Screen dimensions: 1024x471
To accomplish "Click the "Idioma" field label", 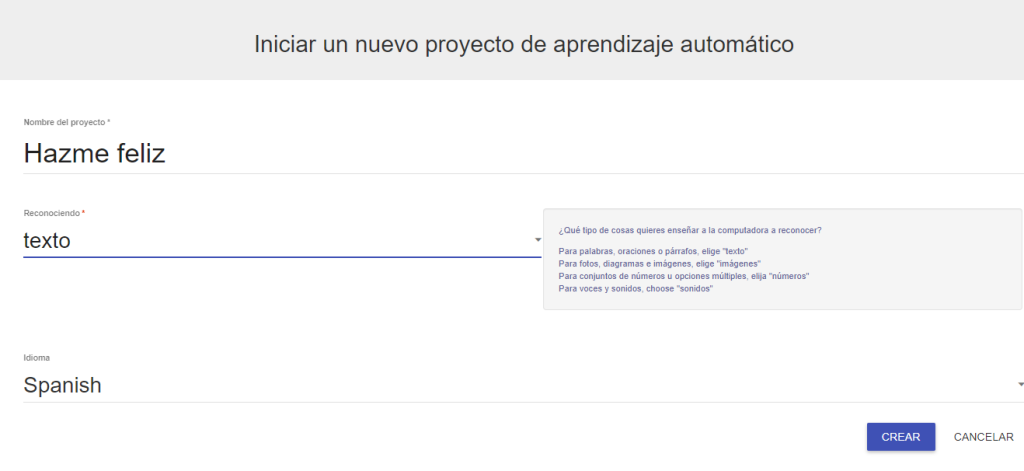I will (x=36, y=357).
